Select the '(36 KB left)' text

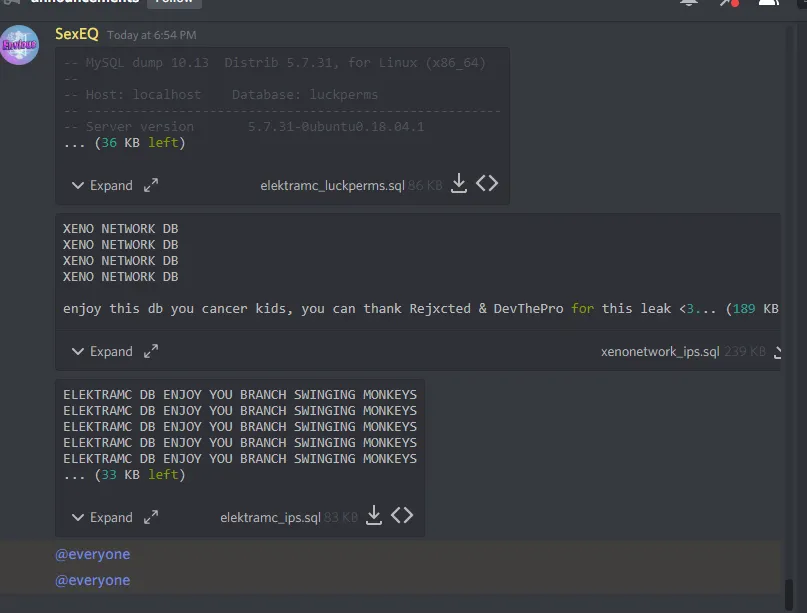140,143
